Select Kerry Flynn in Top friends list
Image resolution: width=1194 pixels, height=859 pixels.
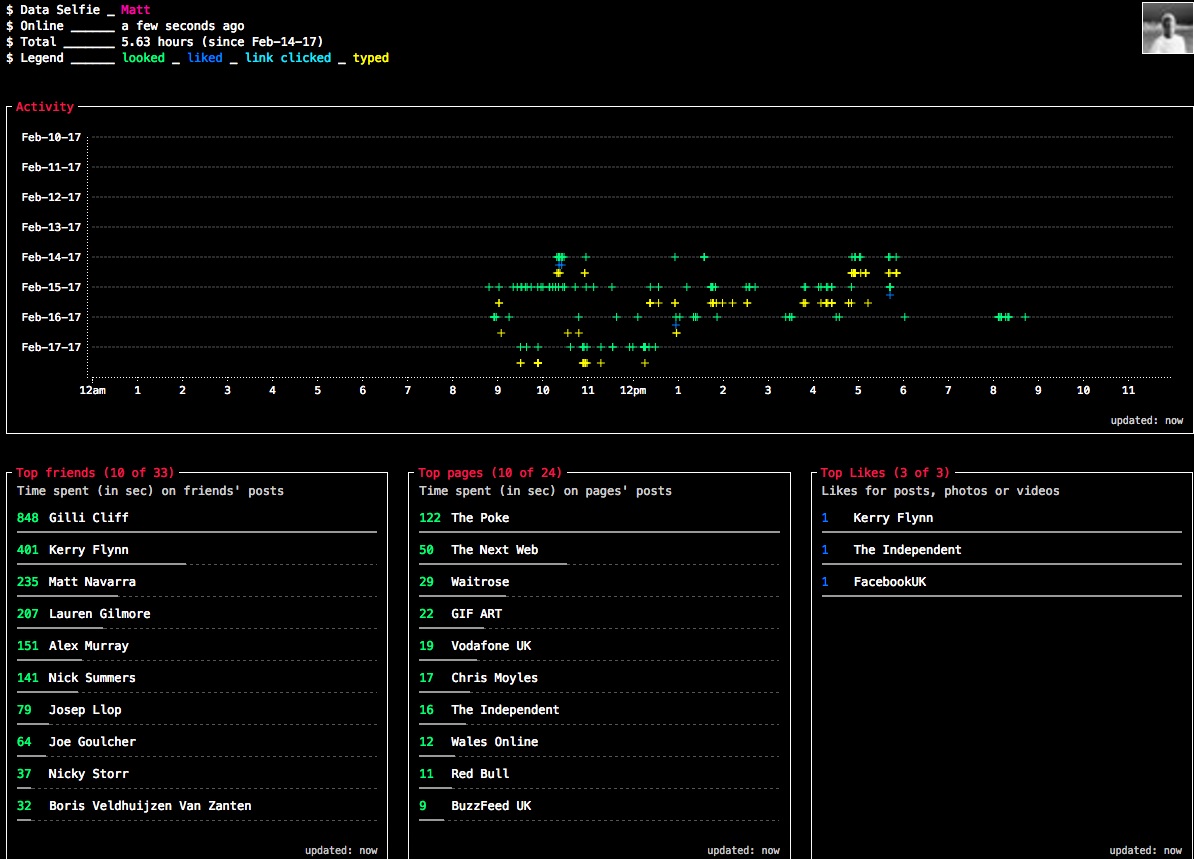pyautogui.click(x=88, y=550)
